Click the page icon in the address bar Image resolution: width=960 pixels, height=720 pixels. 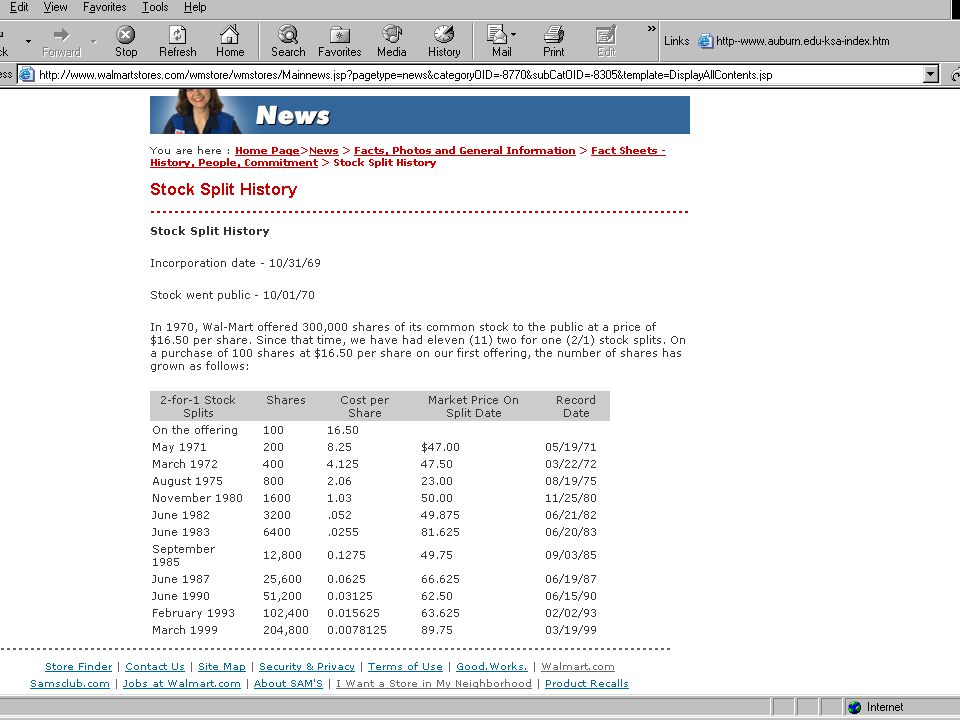(x=27, y=75)
